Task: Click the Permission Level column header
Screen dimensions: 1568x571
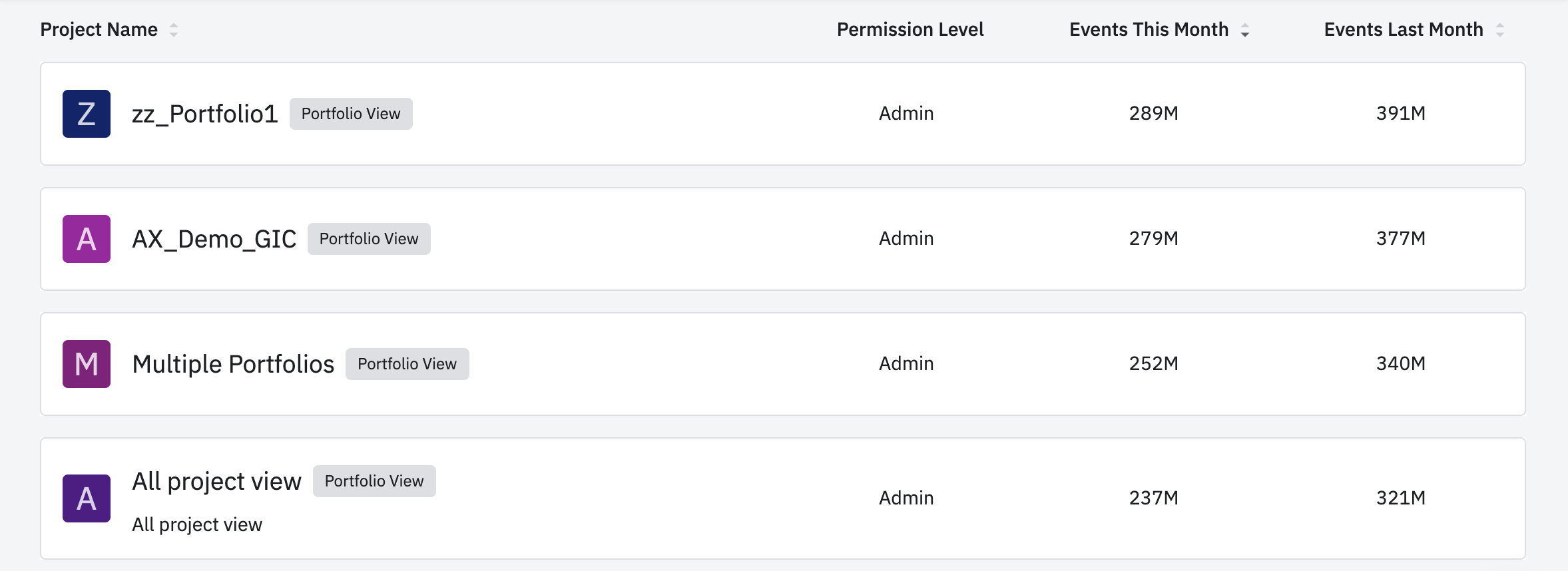Action: [x=910, y=30]
